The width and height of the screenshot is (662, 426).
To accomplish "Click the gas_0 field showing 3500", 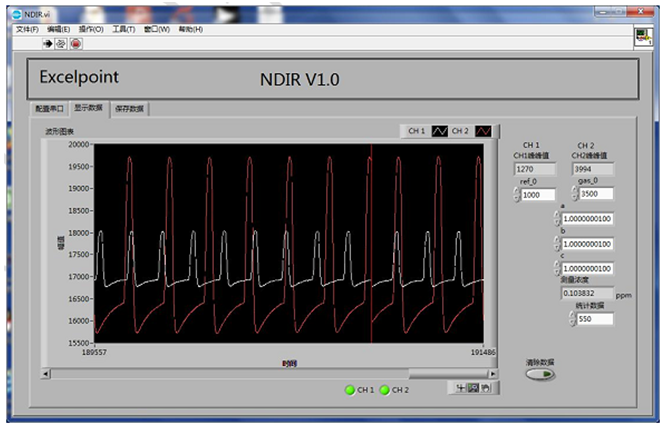I will pos(596,194).
